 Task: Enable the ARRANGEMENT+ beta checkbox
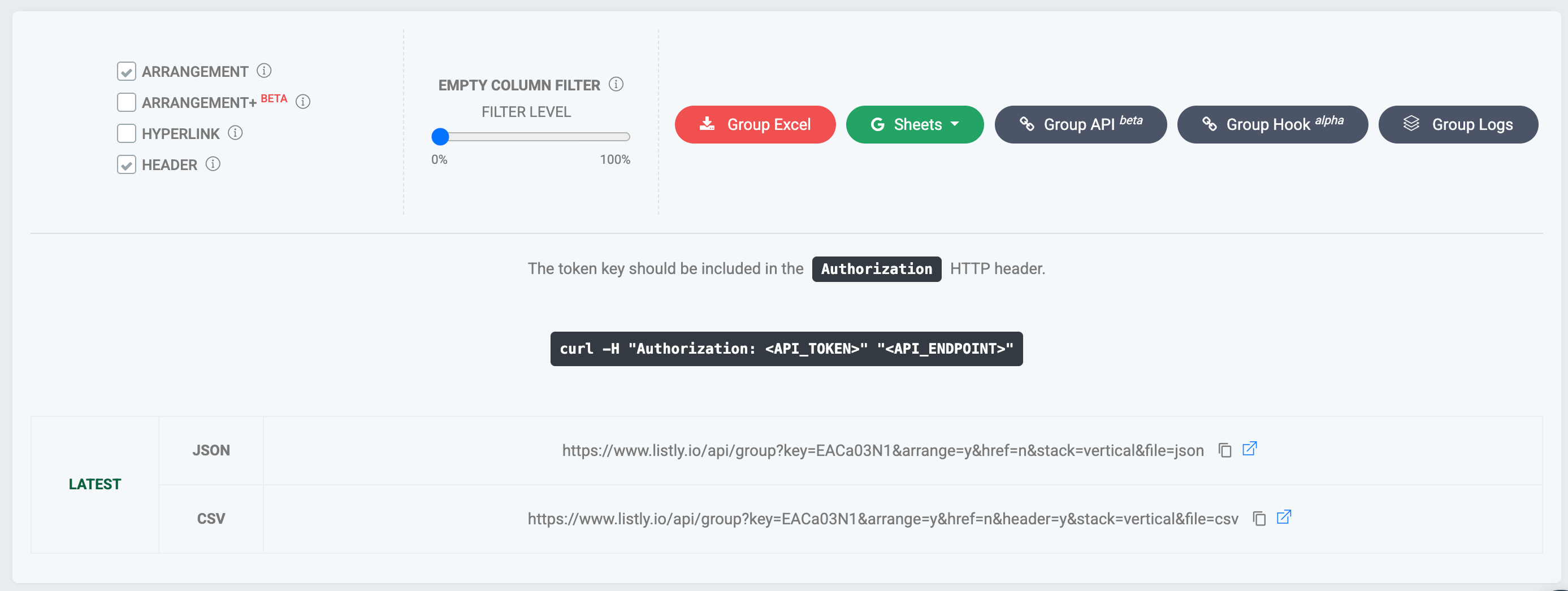point(126,102)
